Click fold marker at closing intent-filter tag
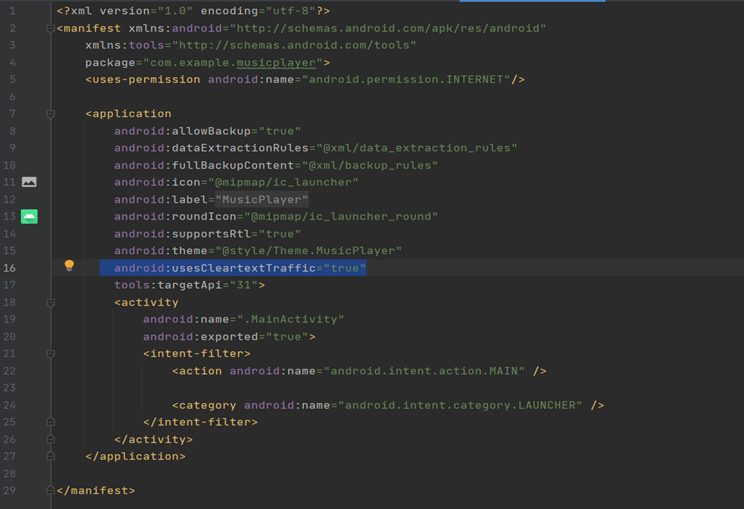 pyautogui.click(x=50, y=422)
